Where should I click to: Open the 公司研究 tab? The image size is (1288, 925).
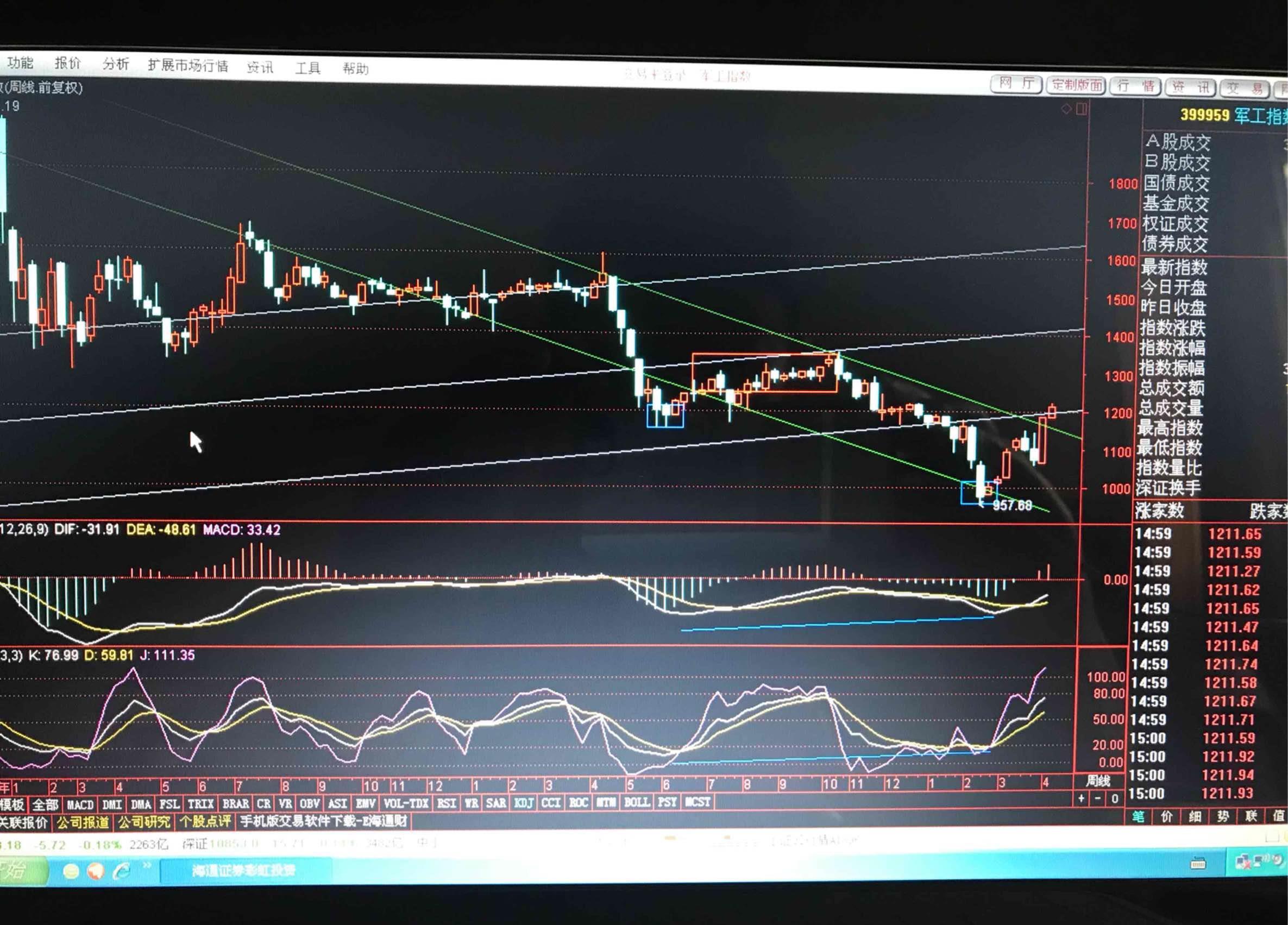pos(144,822)
